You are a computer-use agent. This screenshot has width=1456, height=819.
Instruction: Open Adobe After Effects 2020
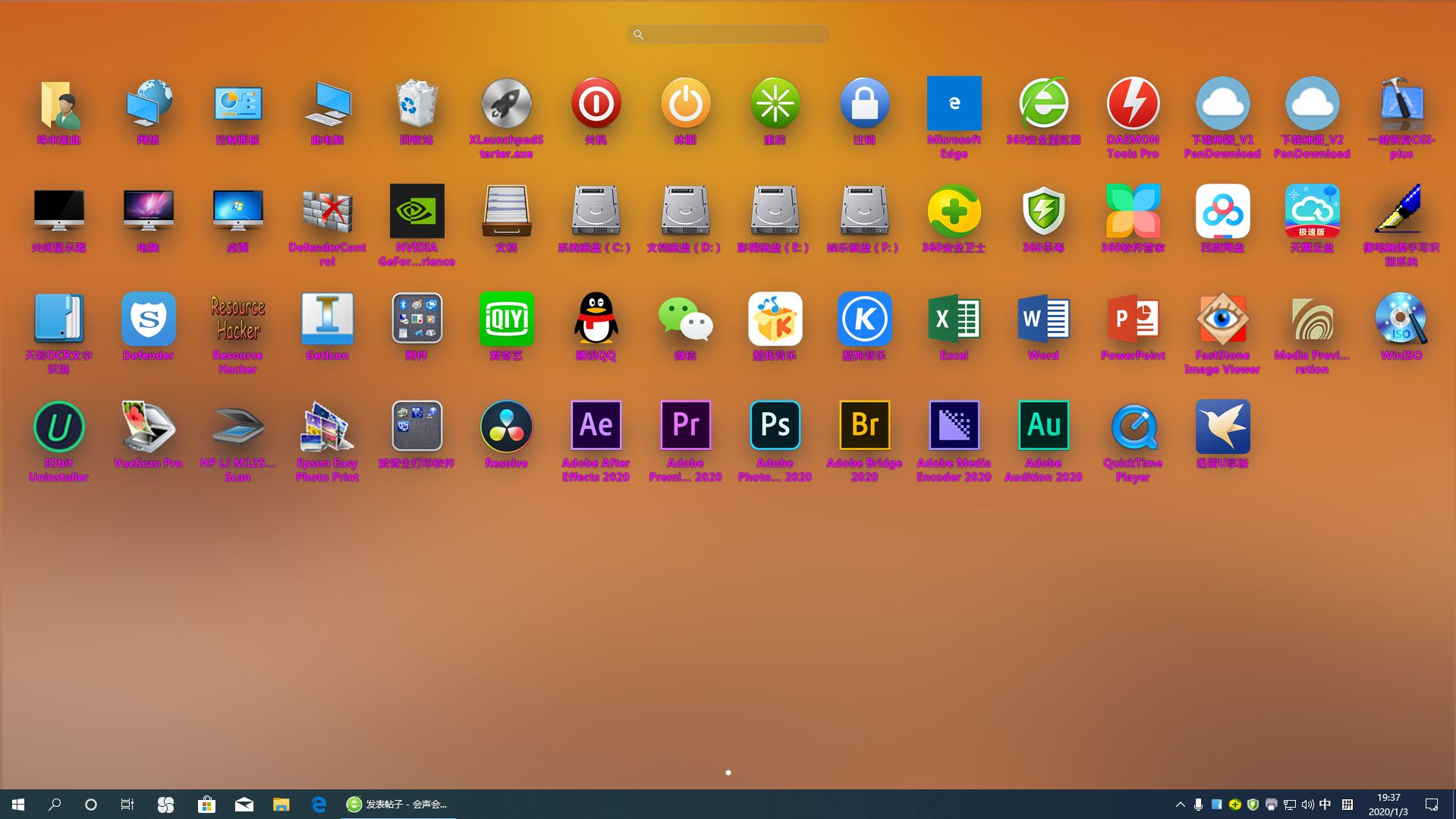[596, 427]
